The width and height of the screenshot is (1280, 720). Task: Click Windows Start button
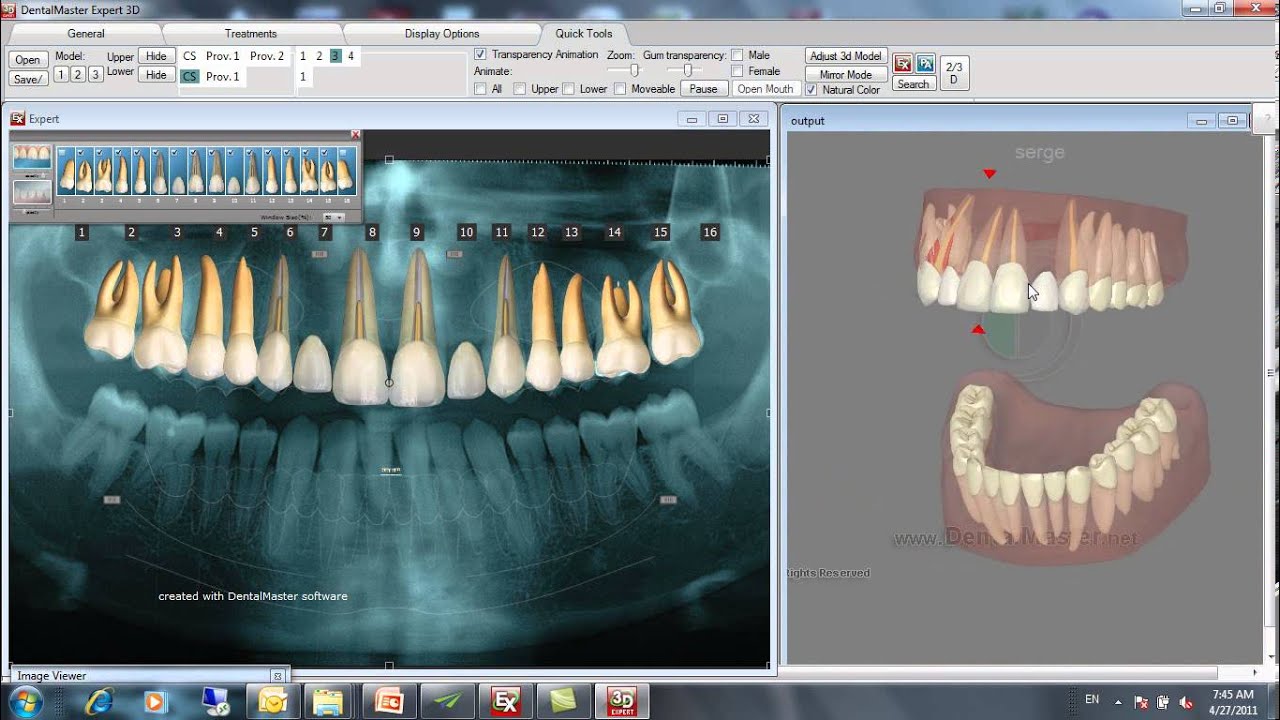coord(26,700)
